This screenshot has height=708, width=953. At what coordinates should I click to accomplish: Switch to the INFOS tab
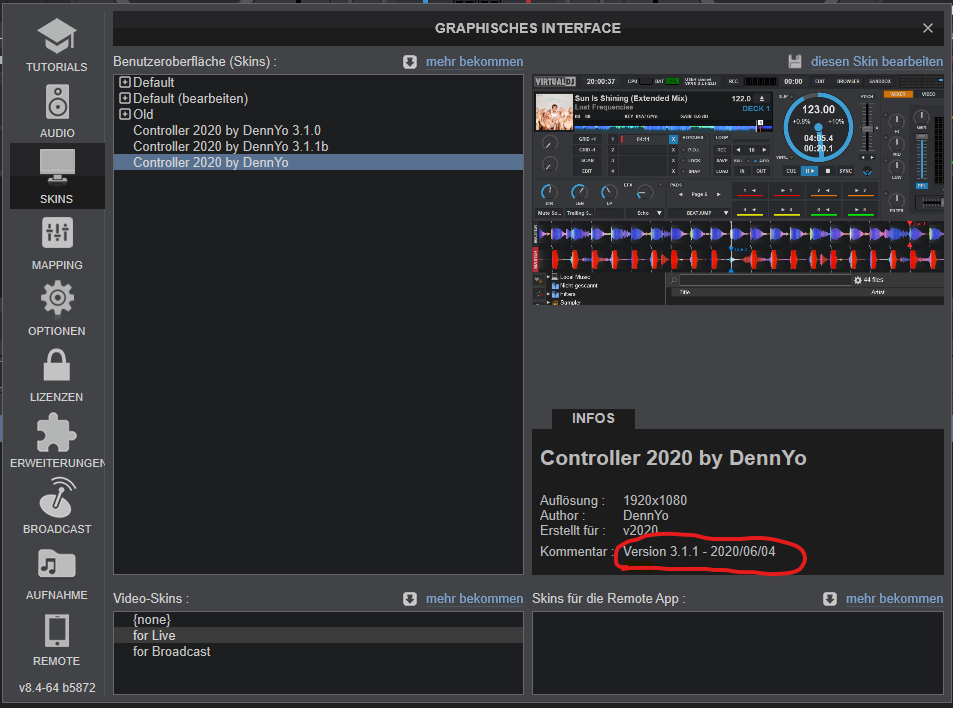(x=593, y=419)
